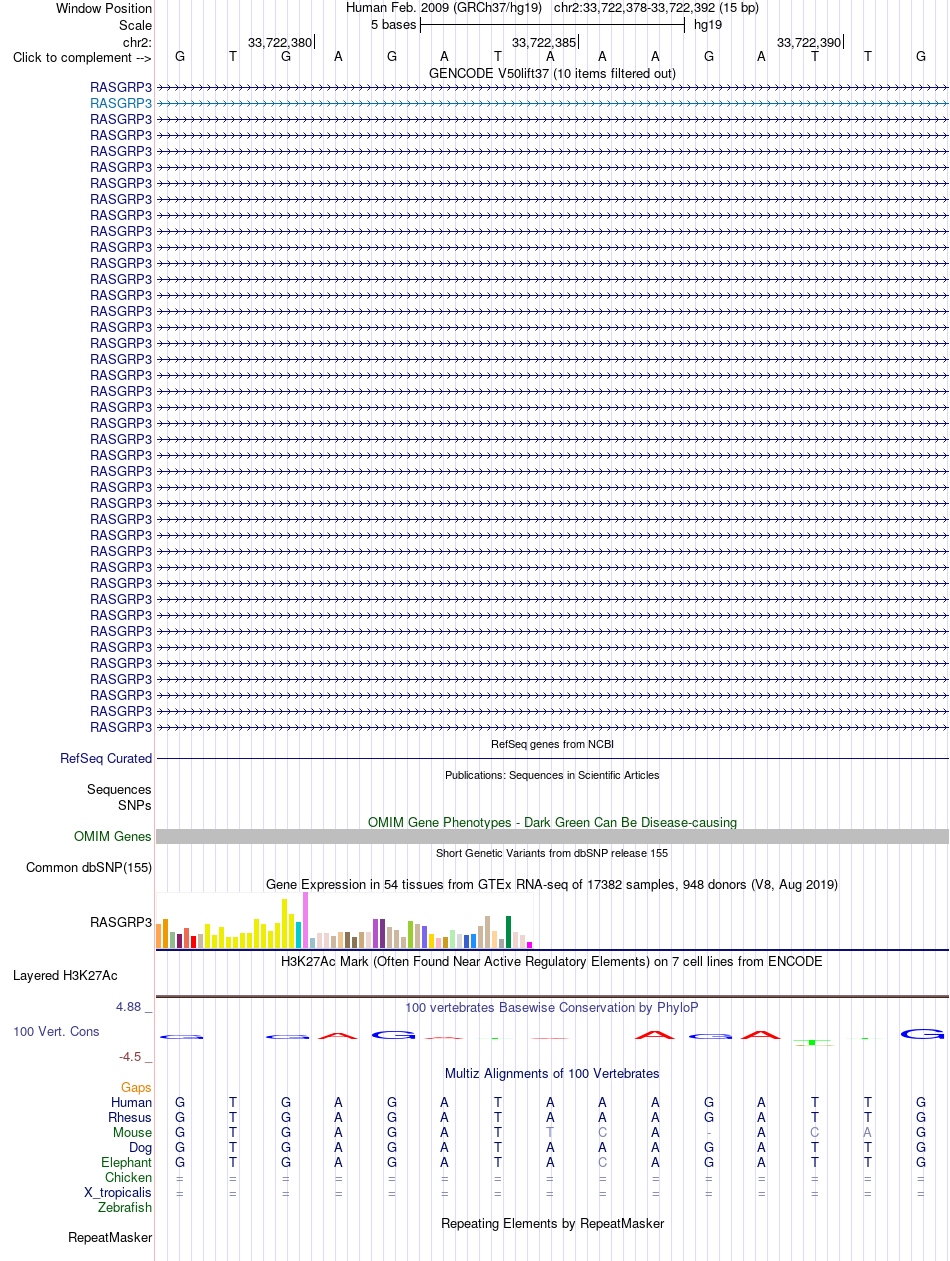Screen dimensions: 950x1261
Task: Click the cyan bar in the GTEx expression chart
Action: point(299,935)
